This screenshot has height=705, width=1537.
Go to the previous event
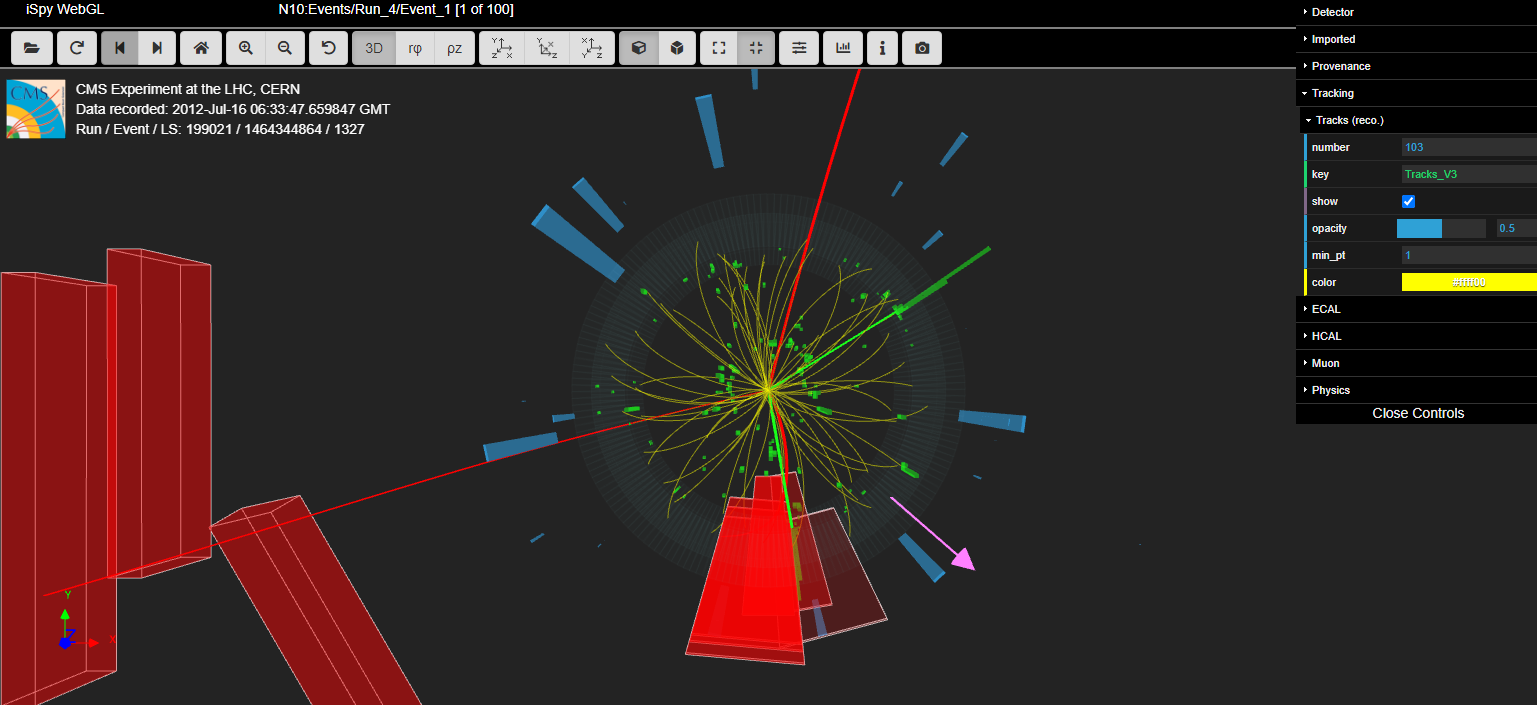coord(120,48)
